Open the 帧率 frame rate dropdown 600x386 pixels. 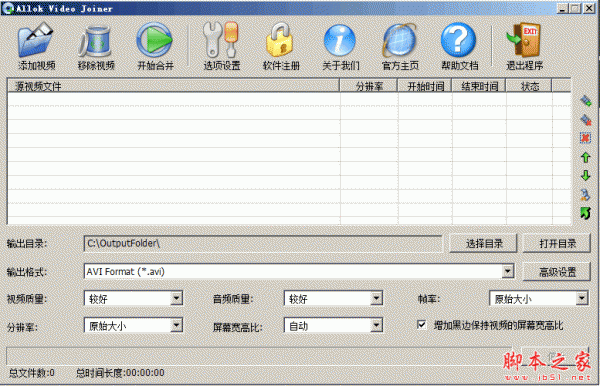coord(582,298)
